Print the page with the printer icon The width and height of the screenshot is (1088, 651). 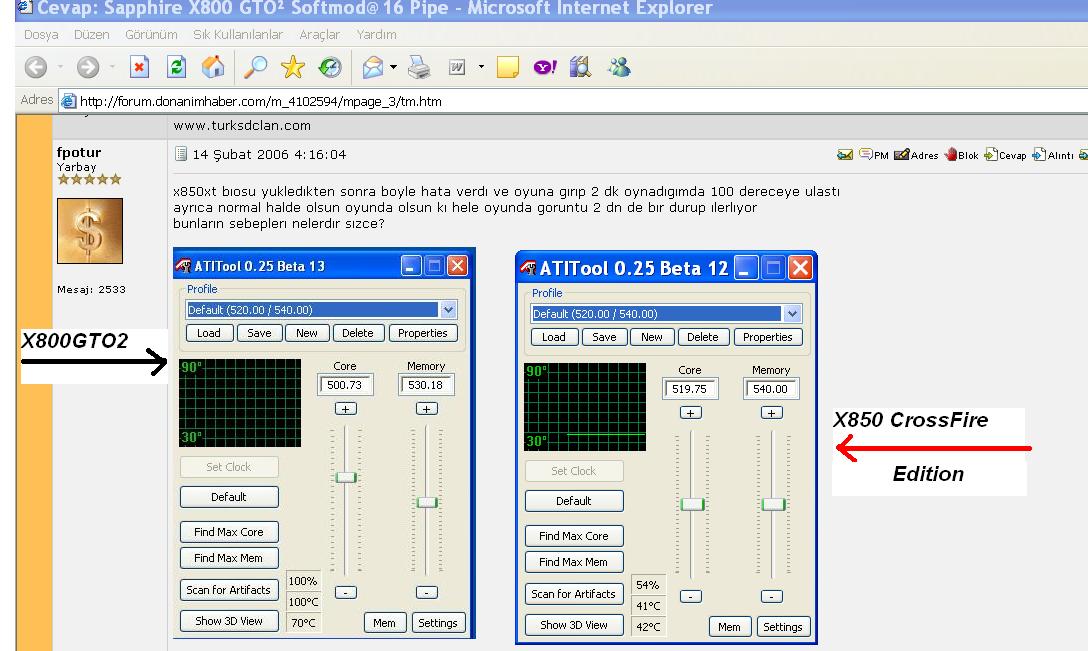click(419, 67)
